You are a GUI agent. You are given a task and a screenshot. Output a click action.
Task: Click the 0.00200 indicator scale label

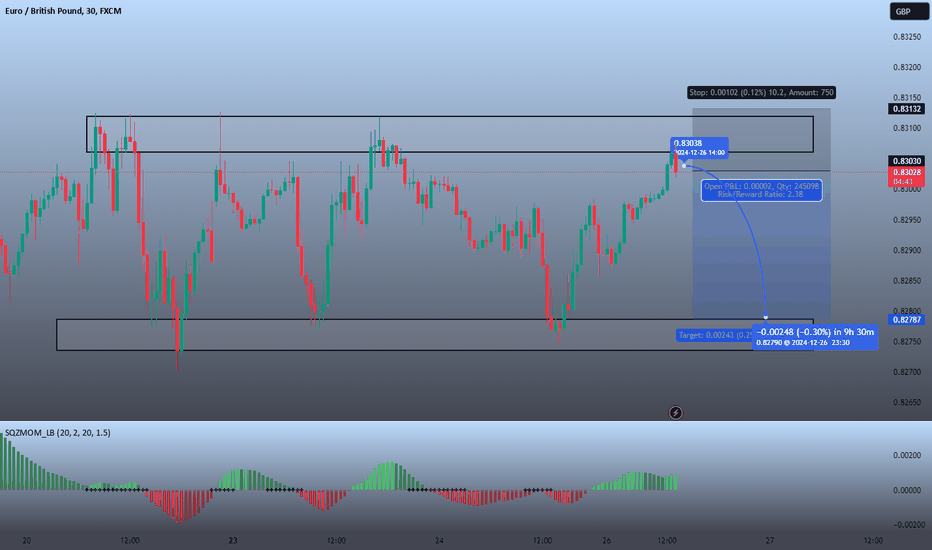pos(907,455)
